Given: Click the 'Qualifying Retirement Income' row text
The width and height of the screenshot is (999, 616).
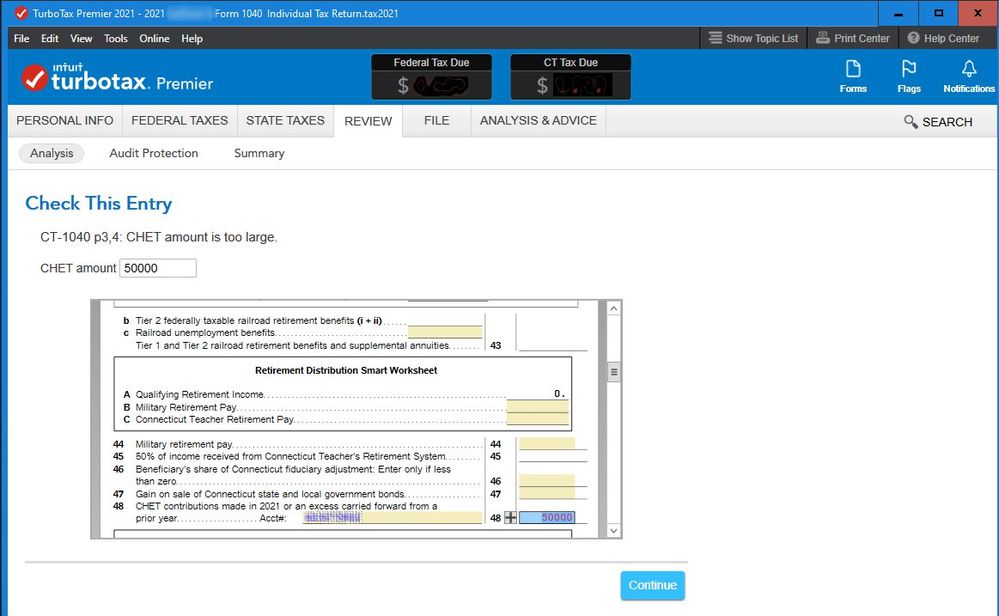Looking at the screenshot, I should (x=199, y=394).
